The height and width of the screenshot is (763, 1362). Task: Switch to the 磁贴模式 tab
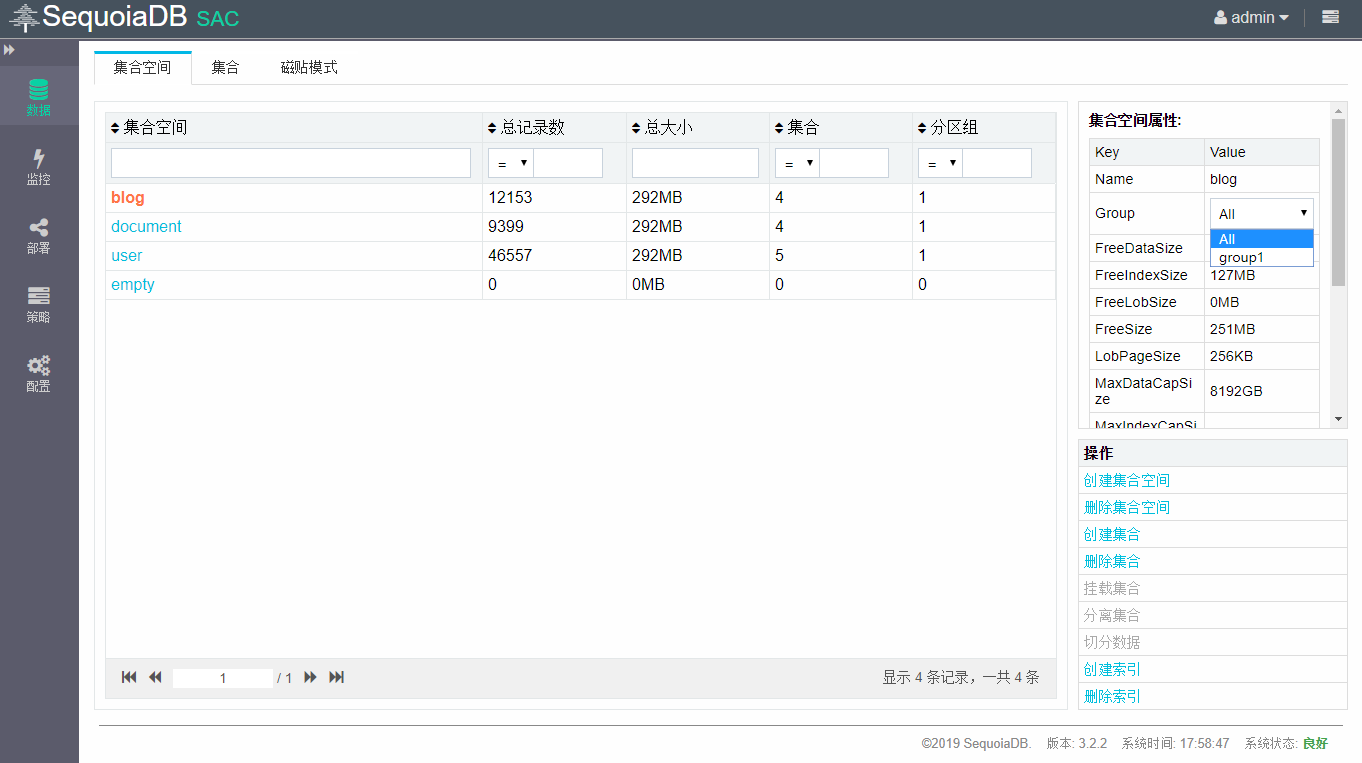309,67
